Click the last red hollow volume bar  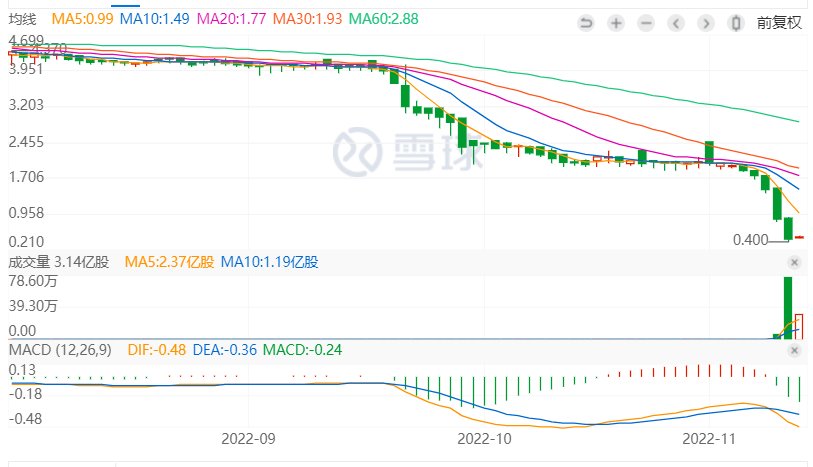(x=798, y=327)
